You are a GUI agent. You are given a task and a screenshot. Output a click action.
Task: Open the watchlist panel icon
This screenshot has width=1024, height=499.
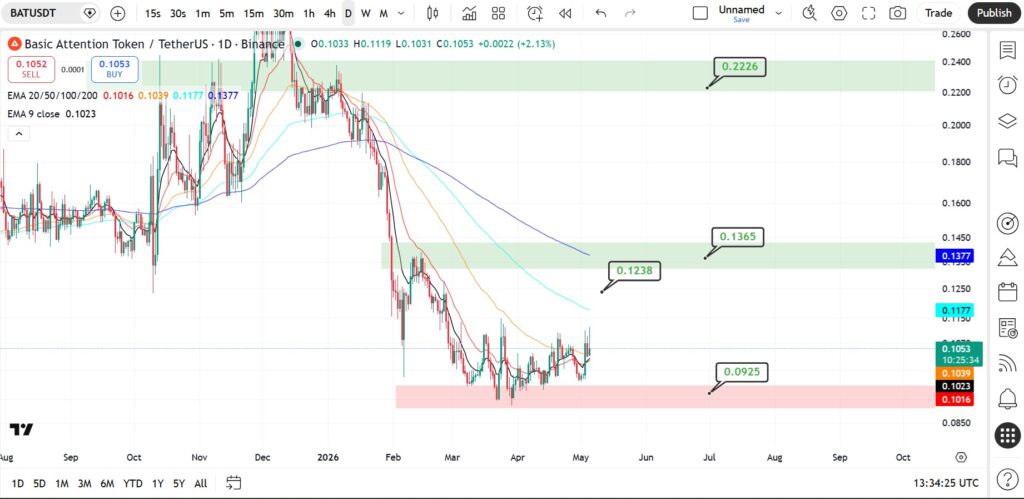pyautogui.click(x=1008, y=50)
